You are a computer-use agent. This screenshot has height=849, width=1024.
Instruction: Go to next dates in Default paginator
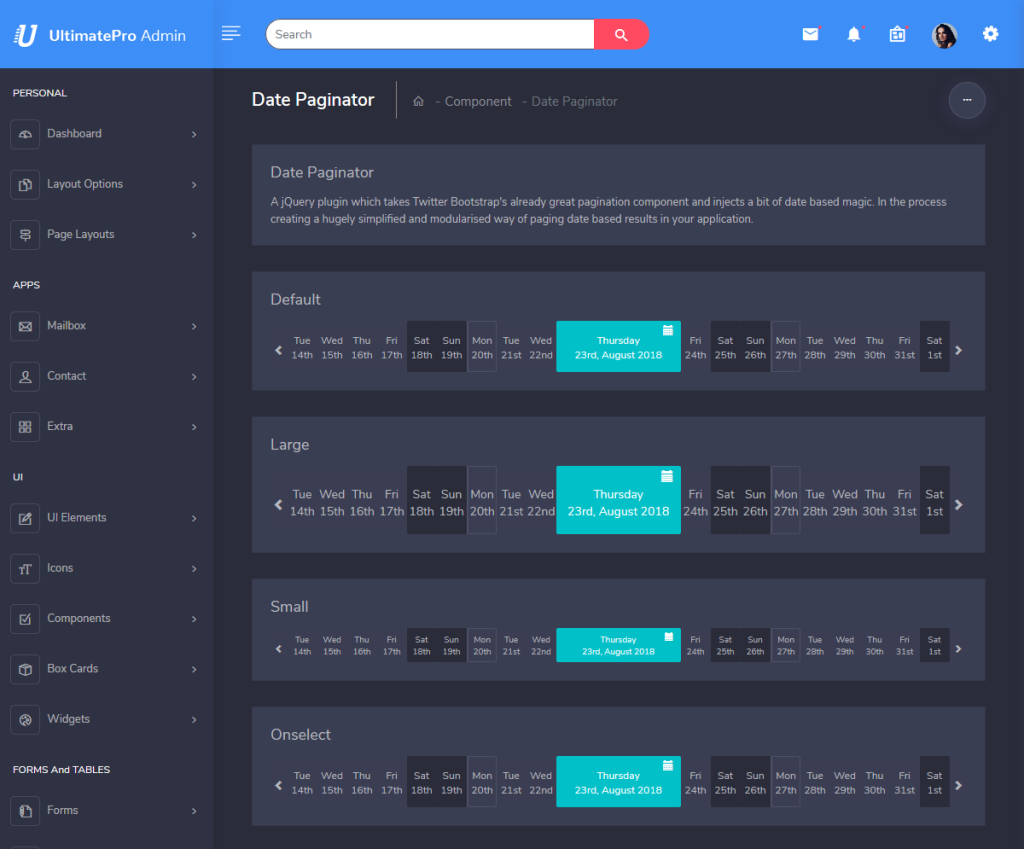(958, 350)
